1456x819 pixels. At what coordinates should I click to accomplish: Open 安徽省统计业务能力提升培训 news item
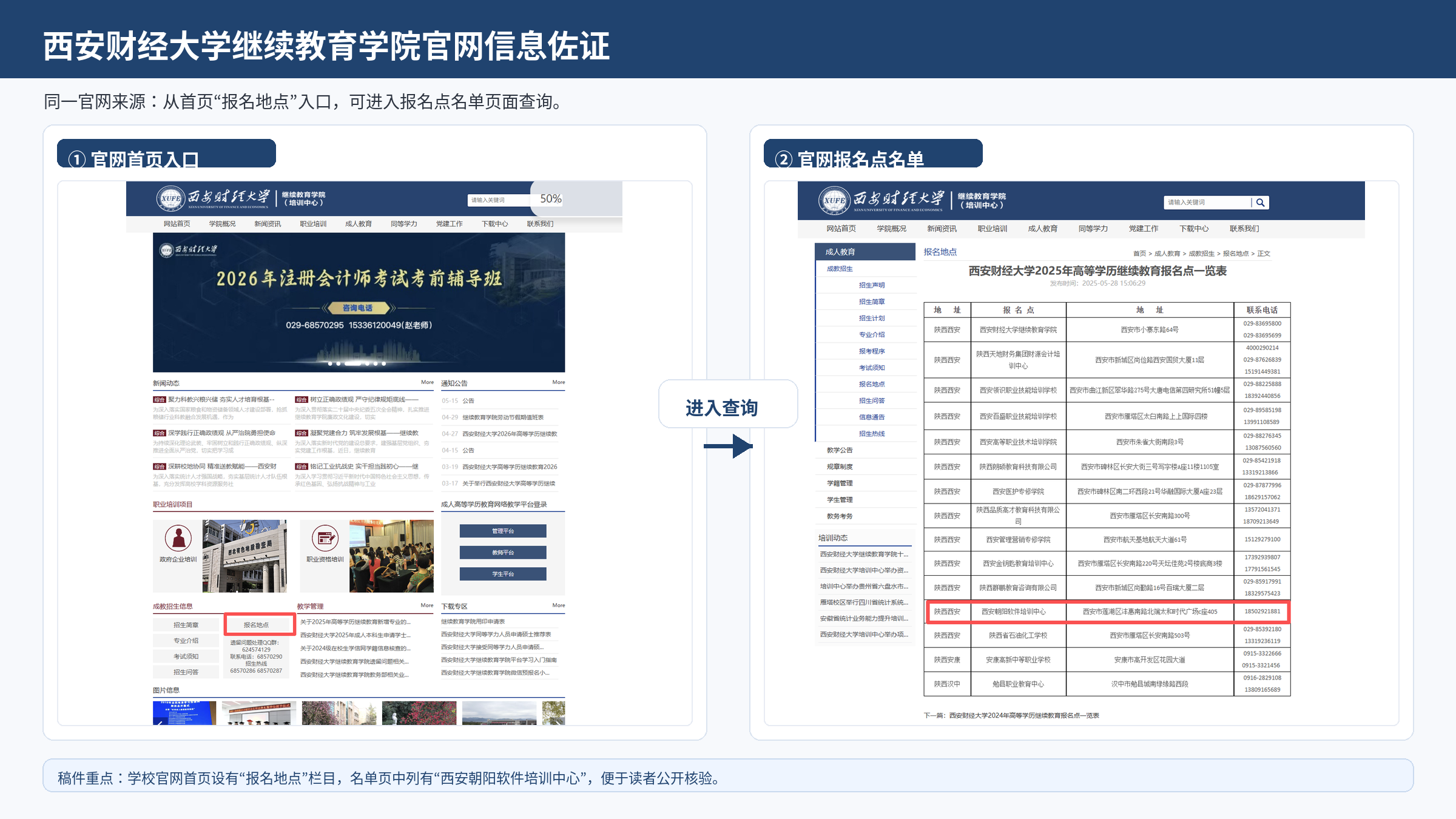(x=864, y=618)
